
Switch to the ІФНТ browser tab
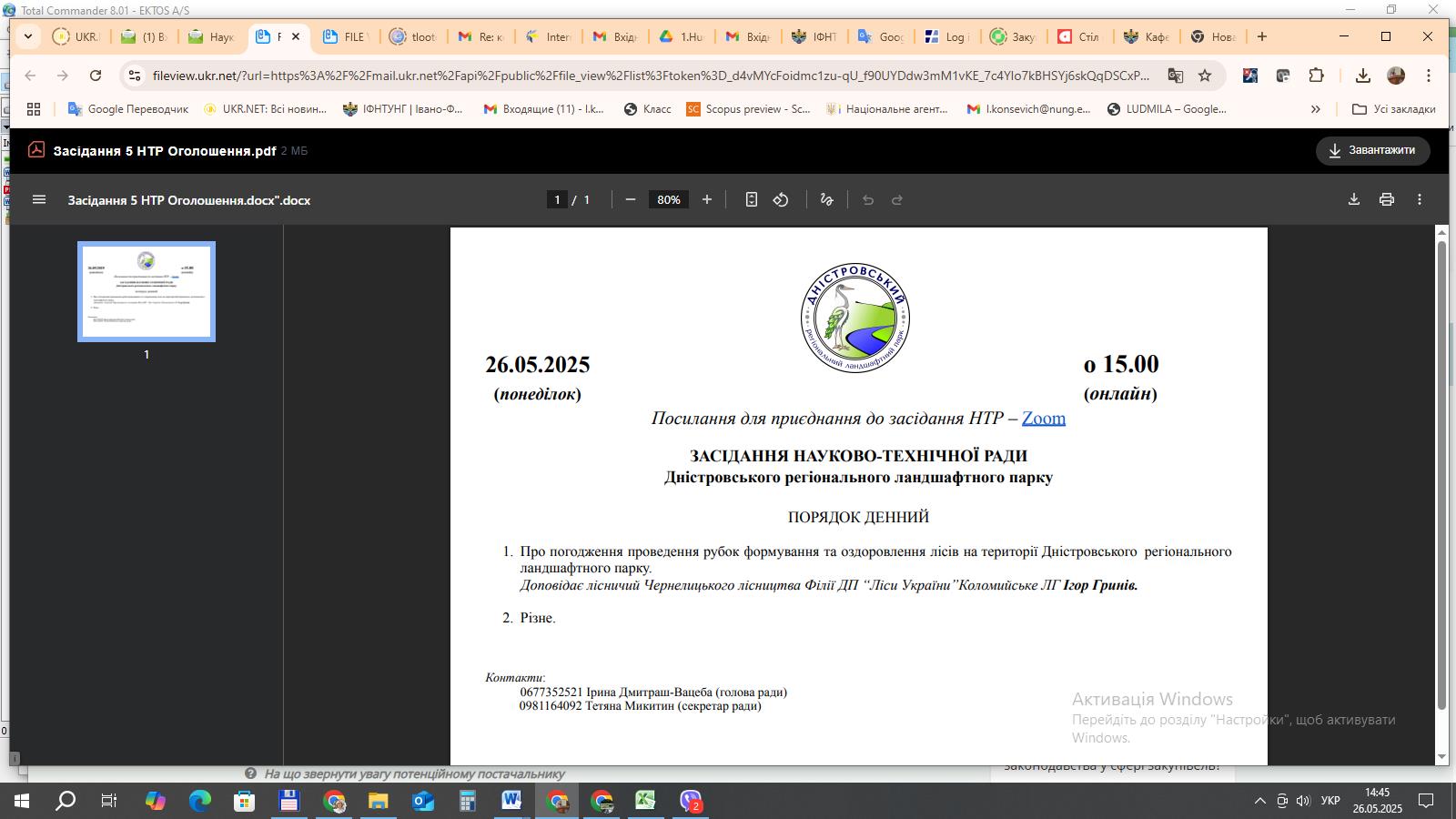click(814, 37)
